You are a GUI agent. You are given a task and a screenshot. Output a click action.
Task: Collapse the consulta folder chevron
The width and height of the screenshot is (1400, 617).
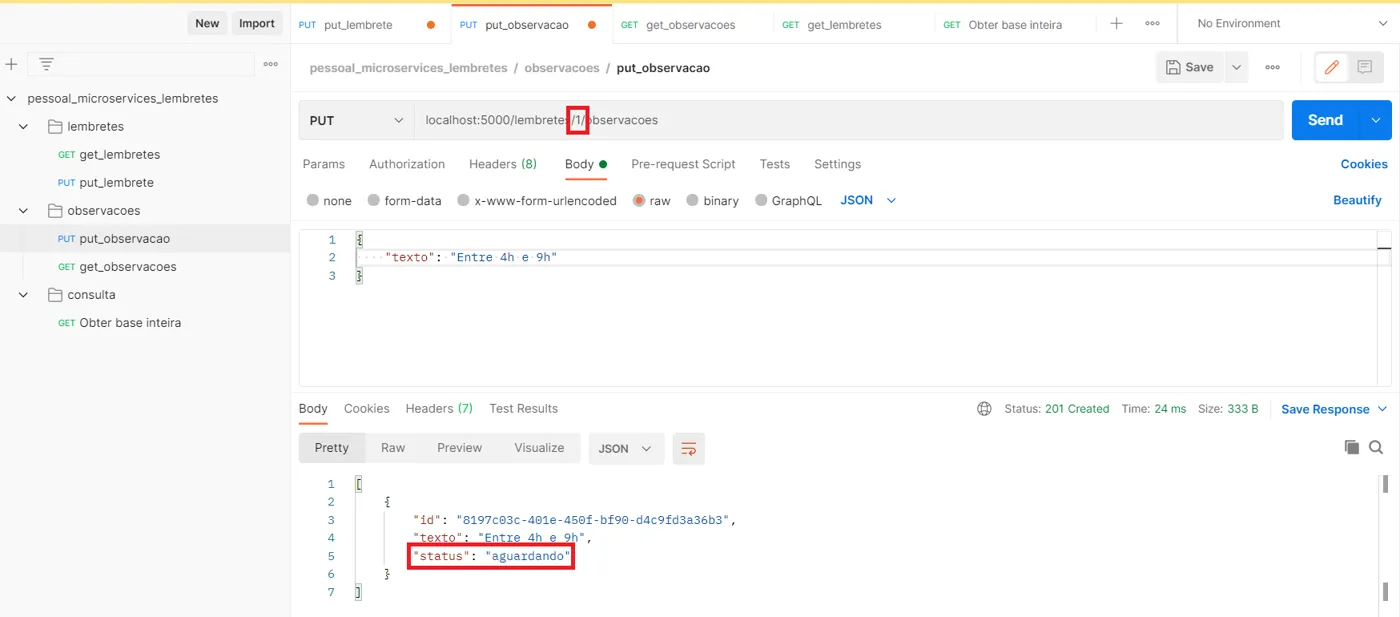click(x=23, y=295)
